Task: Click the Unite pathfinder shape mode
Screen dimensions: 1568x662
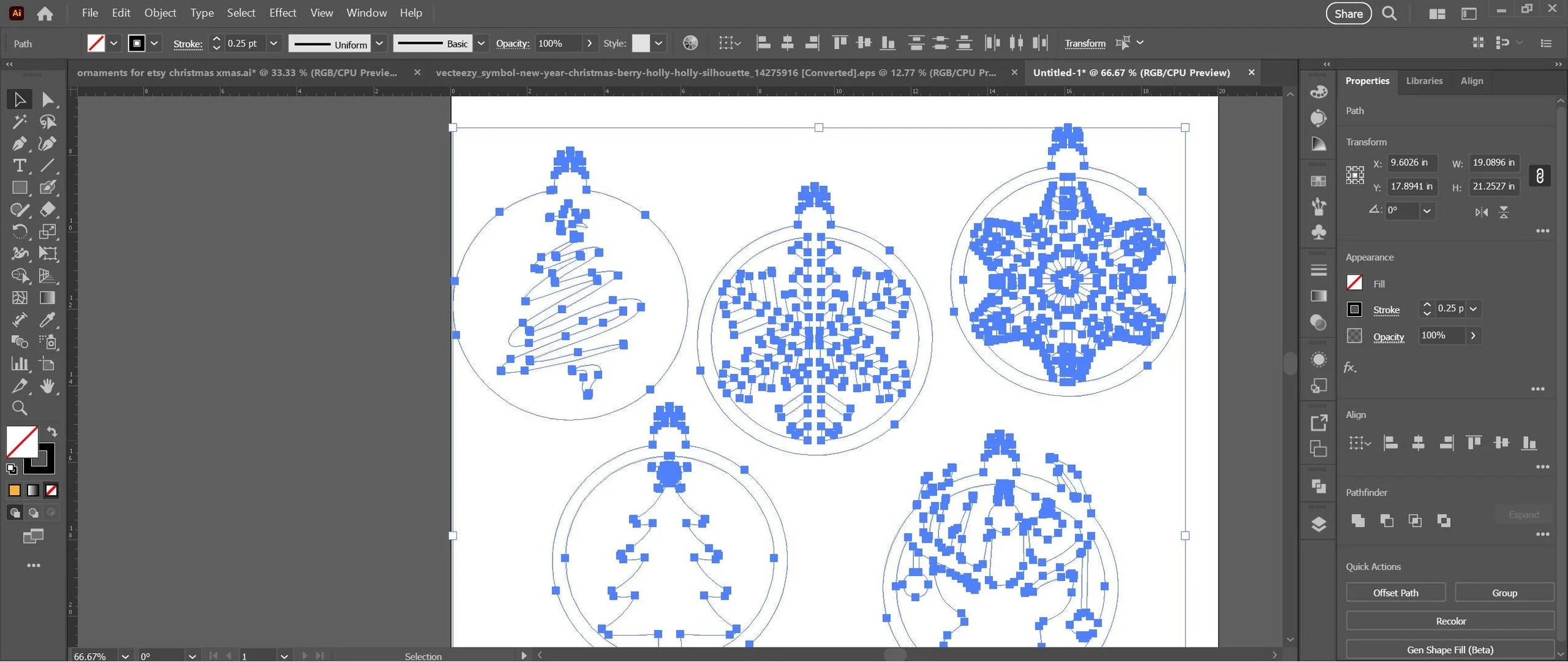Action: point(1358,521)
